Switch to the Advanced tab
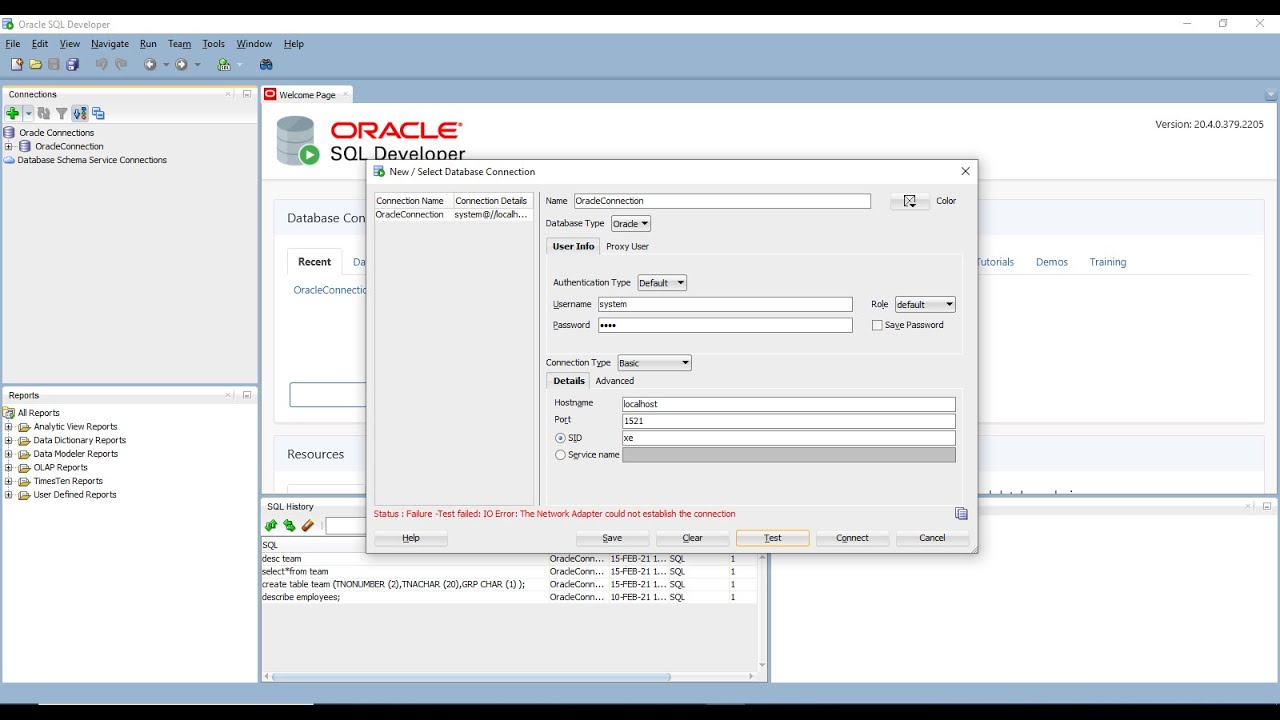 (615, 381)
